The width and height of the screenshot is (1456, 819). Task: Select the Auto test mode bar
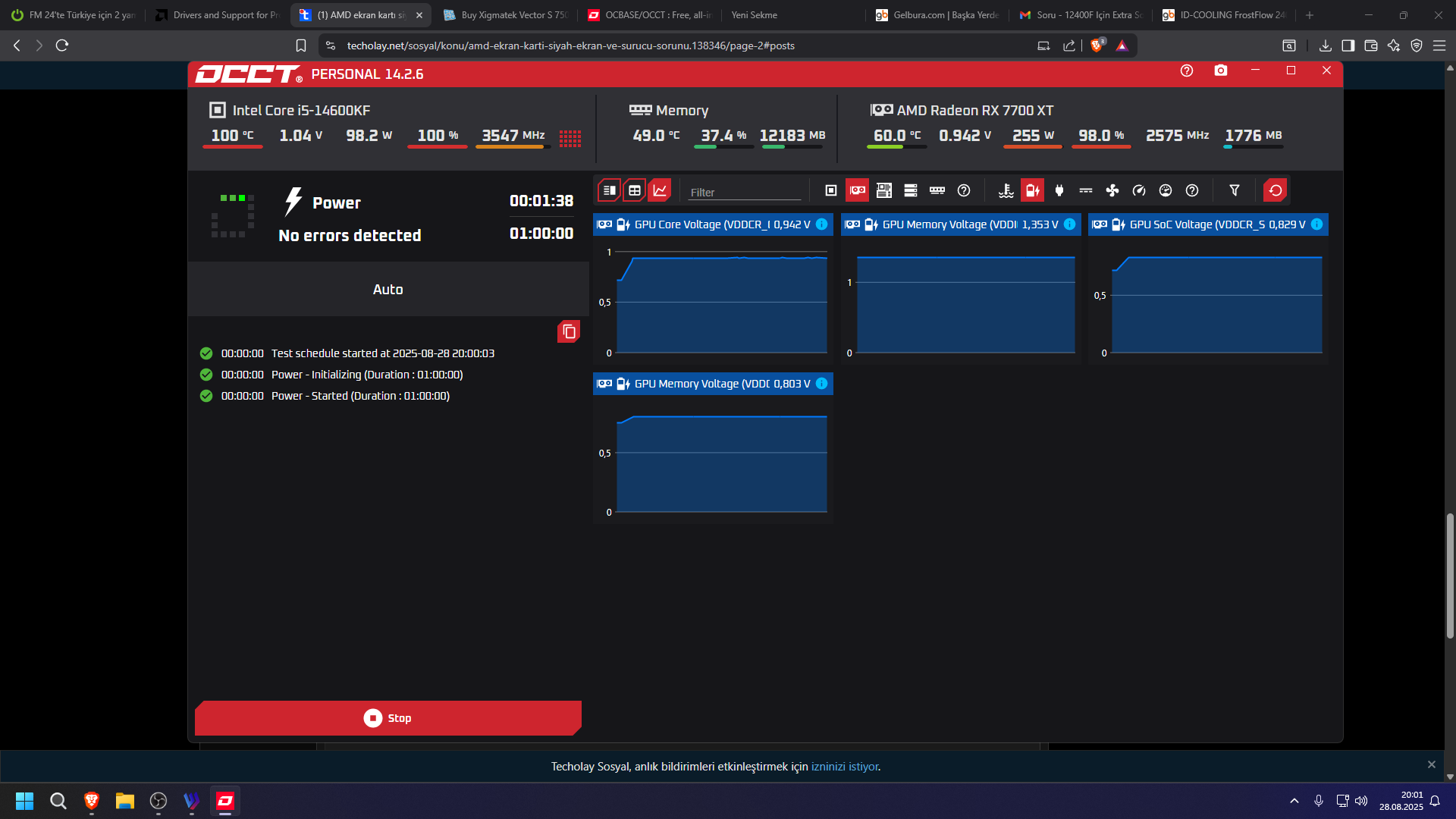pos(388,289)
